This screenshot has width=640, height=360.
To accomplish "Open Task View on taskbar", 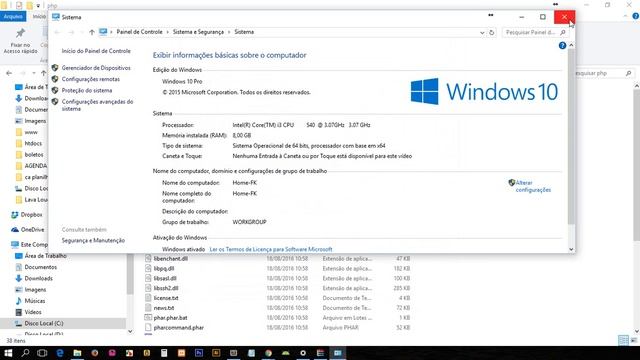I will (42, 353).
